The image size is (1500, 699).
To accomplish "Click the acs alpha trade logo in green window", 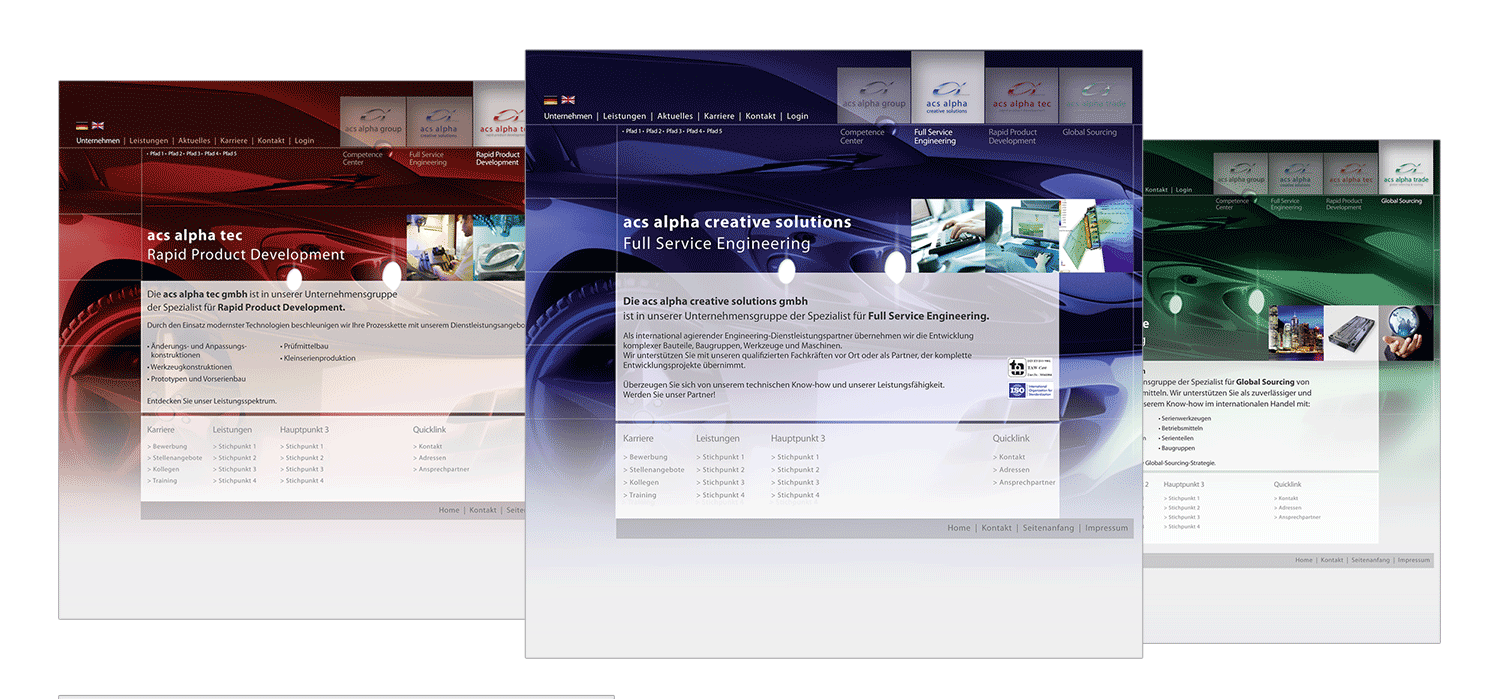I will (1406, 167).
